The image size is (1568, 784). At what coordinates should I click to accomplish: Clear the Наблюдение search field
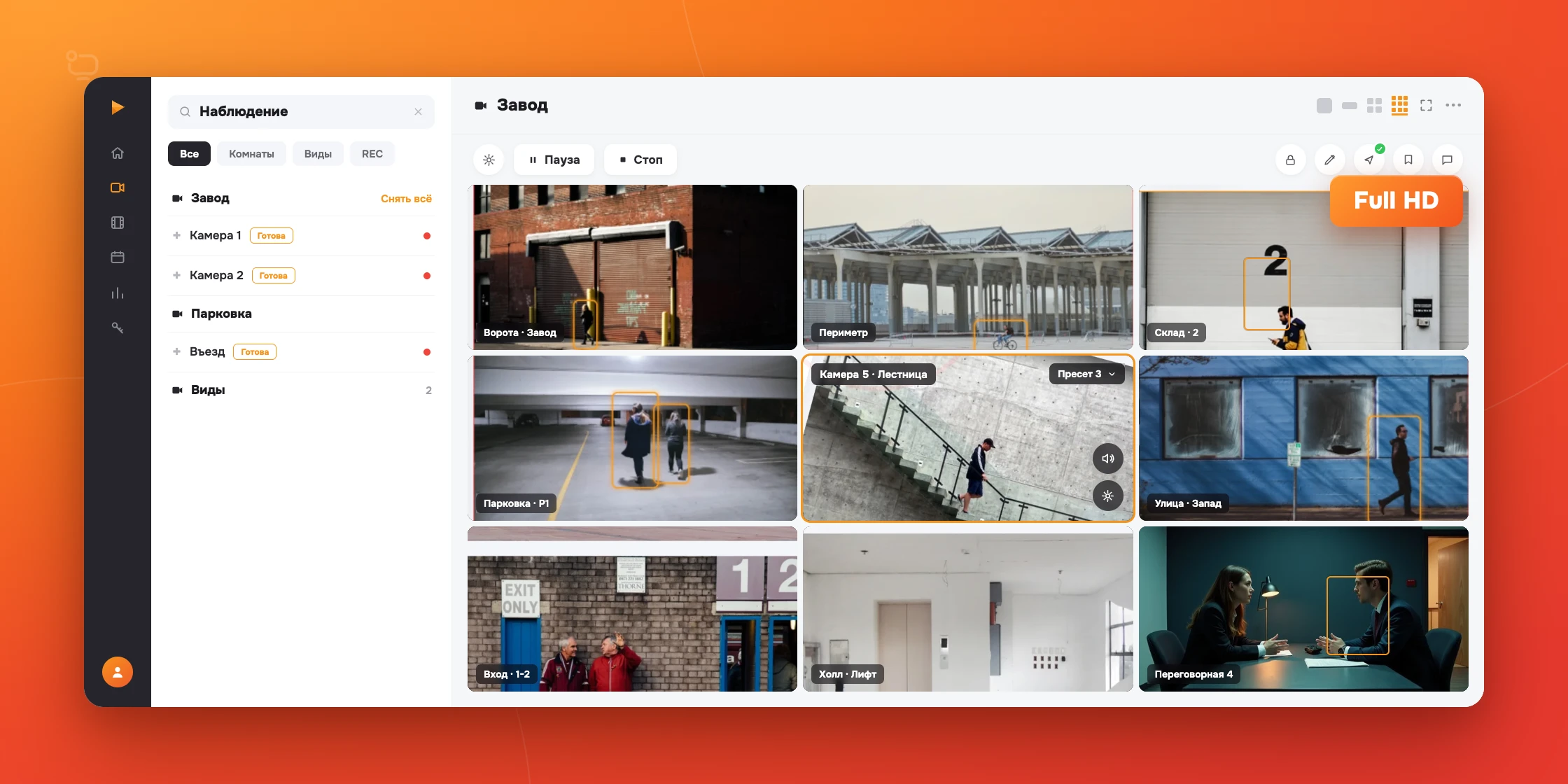pyautogui.click(x=418, y=112)
